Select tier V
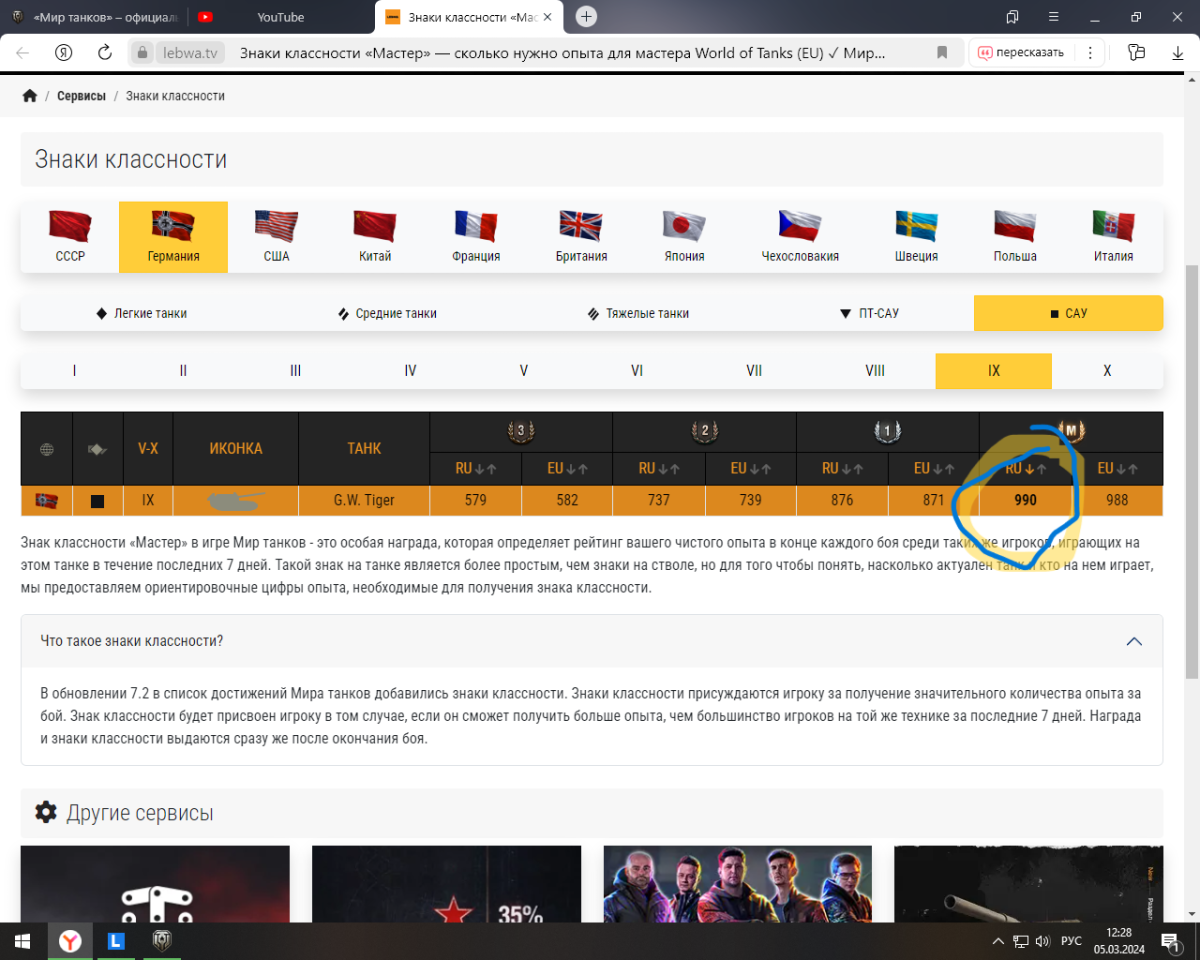Screen dimensions: 1200x960 tap(523, 370)
